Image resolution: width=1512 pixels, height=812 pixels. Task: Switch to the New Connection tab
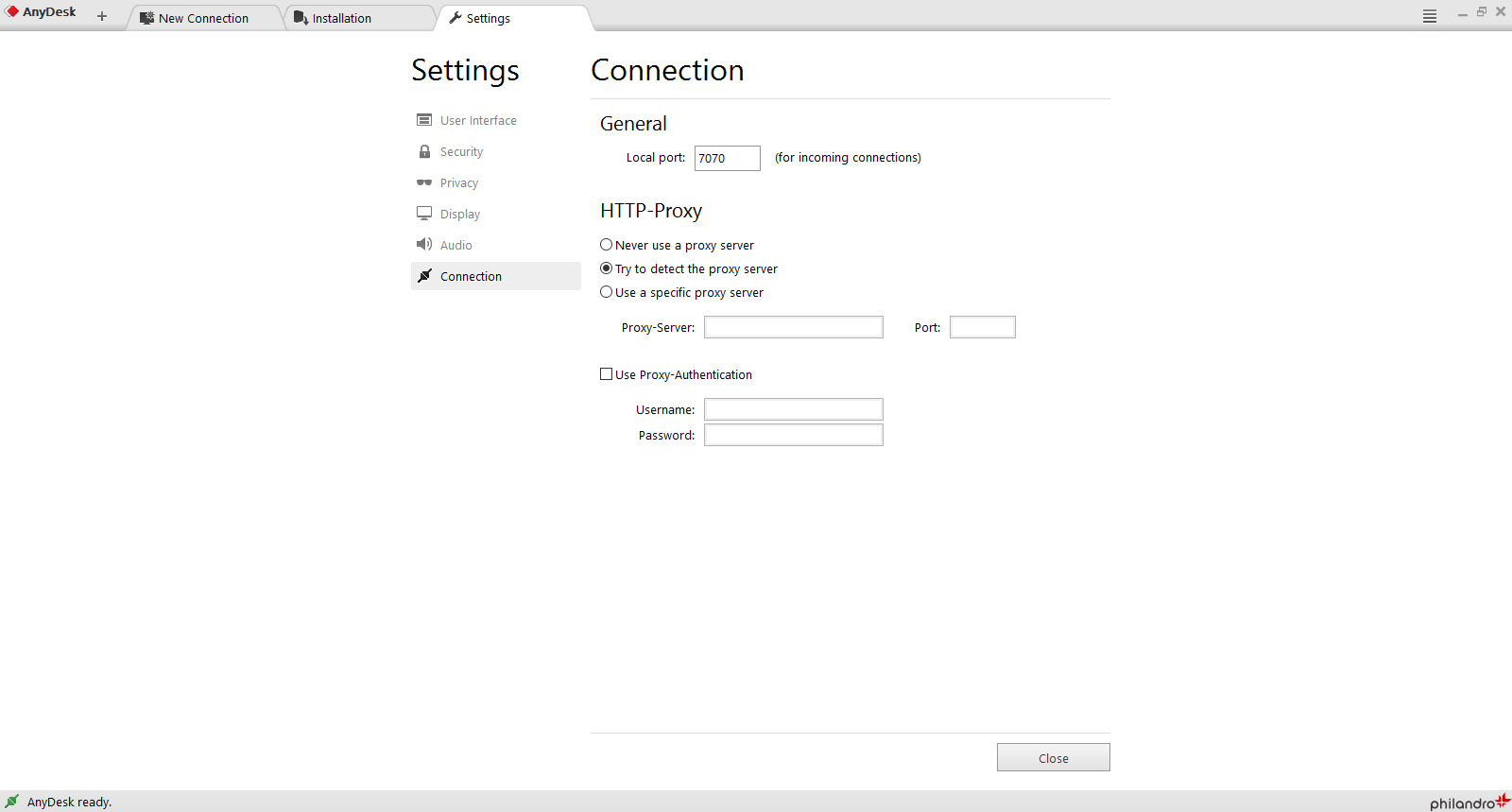pos(205,18)
